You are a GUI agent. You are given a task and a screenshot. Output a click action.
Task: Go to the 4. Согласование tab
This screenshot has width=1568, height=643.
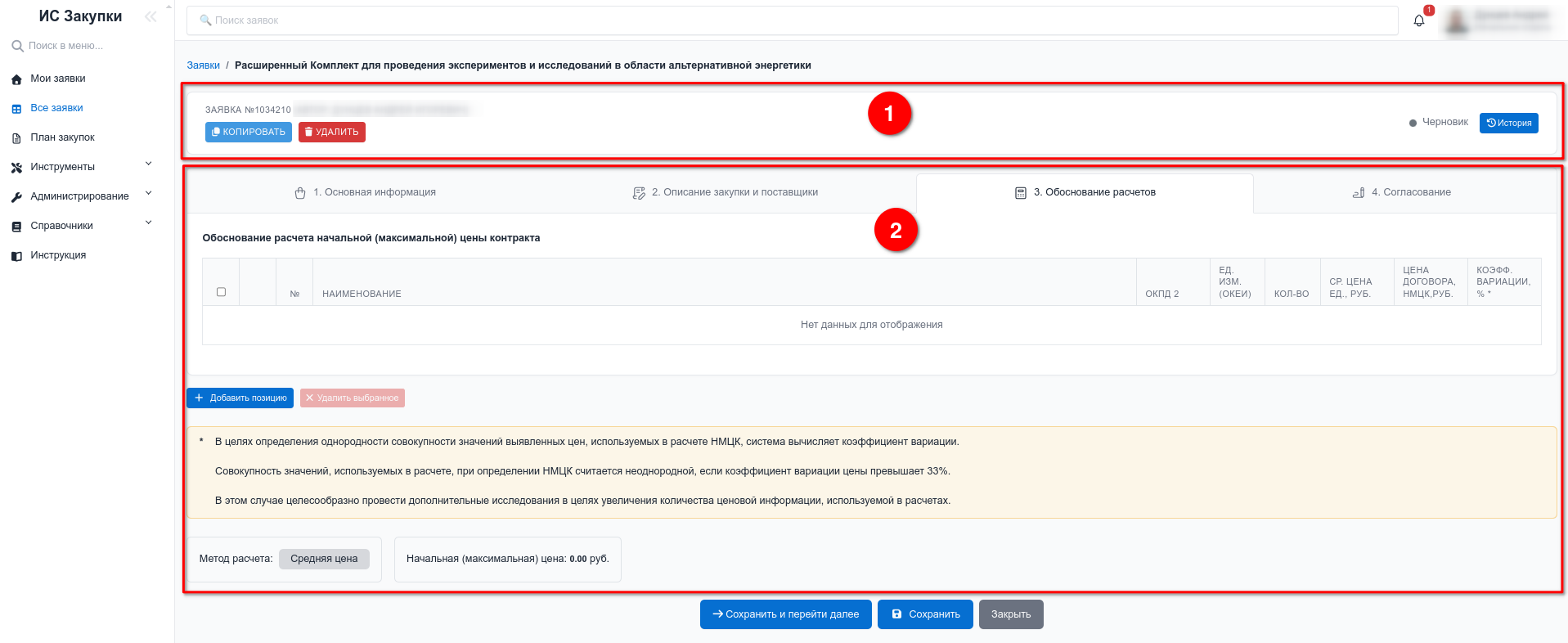1401,193
